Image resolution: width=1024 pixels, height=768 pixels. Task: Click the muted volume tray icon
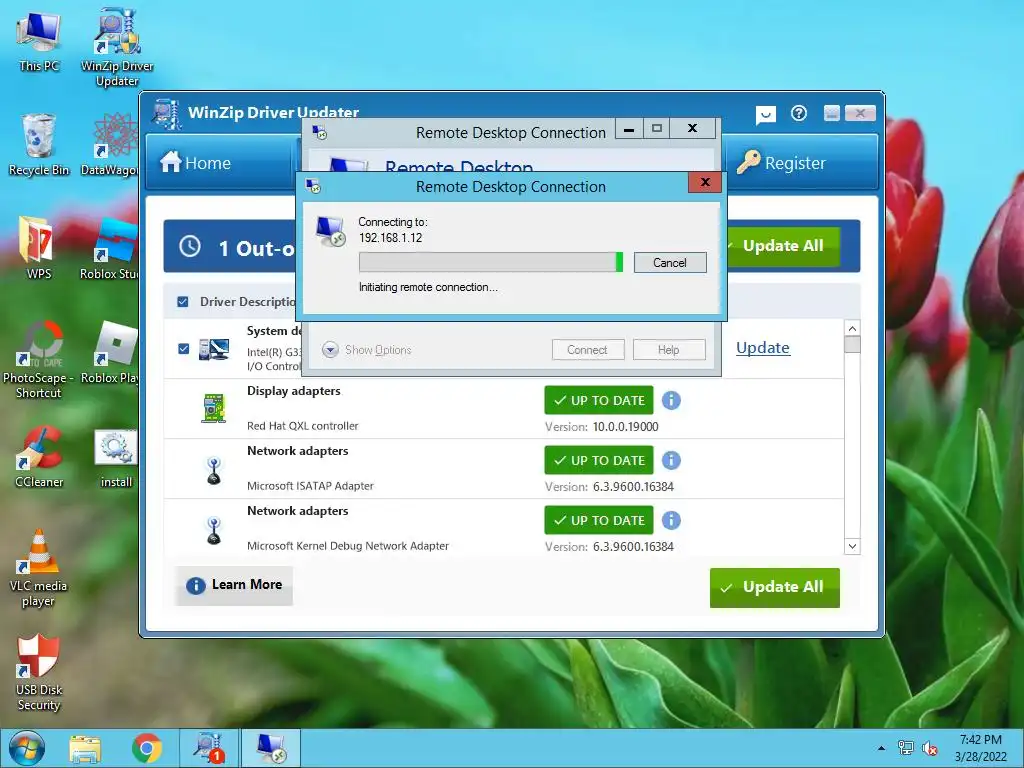click(930, 748)
